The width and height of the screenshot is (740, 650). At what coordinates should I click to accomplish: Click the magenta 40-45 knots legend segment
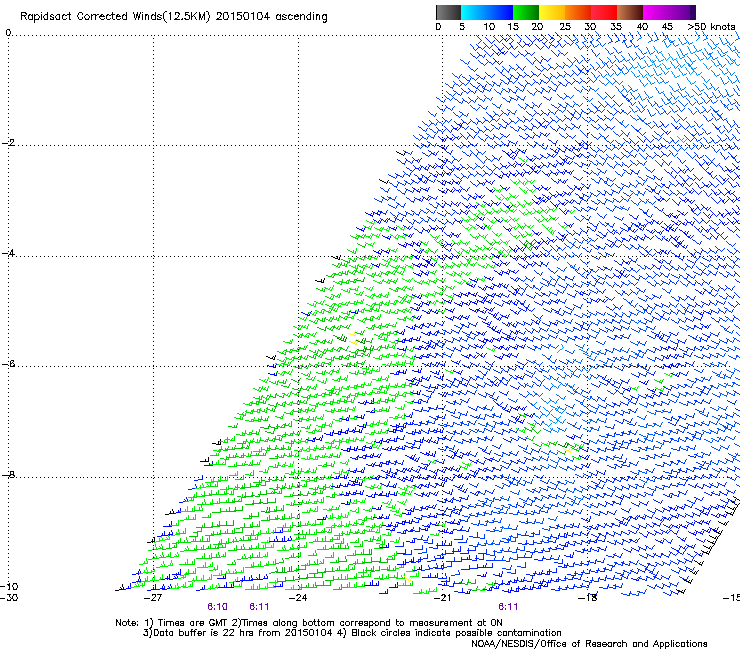[x=656, y=12]
